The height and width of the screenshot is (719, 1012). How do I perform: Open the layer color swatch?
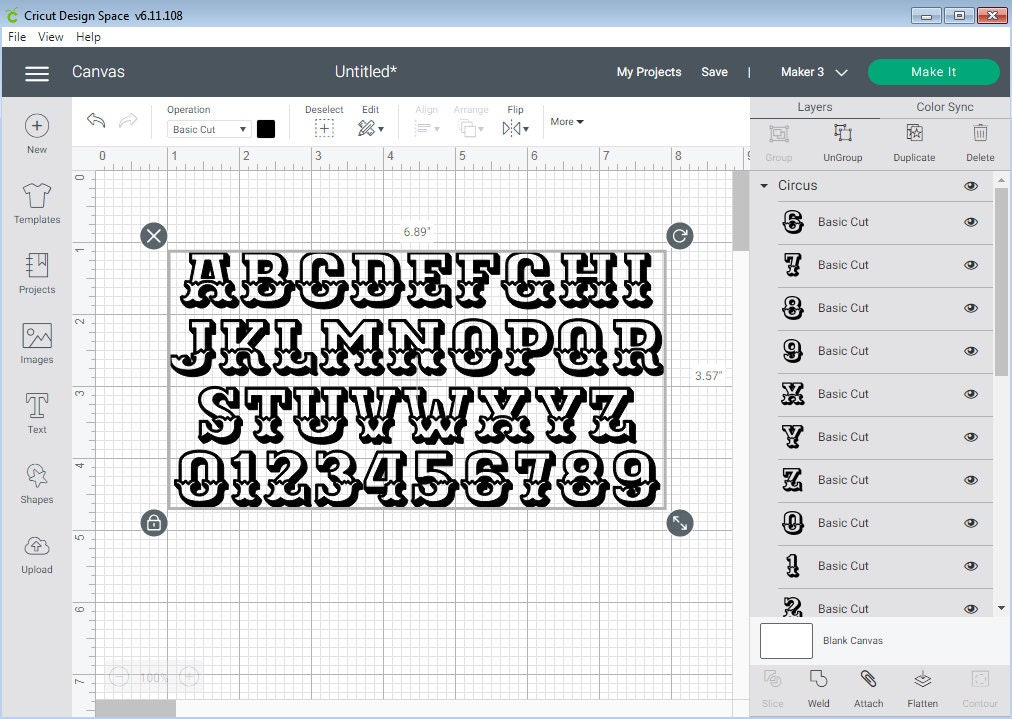click(x=263, y=129)
